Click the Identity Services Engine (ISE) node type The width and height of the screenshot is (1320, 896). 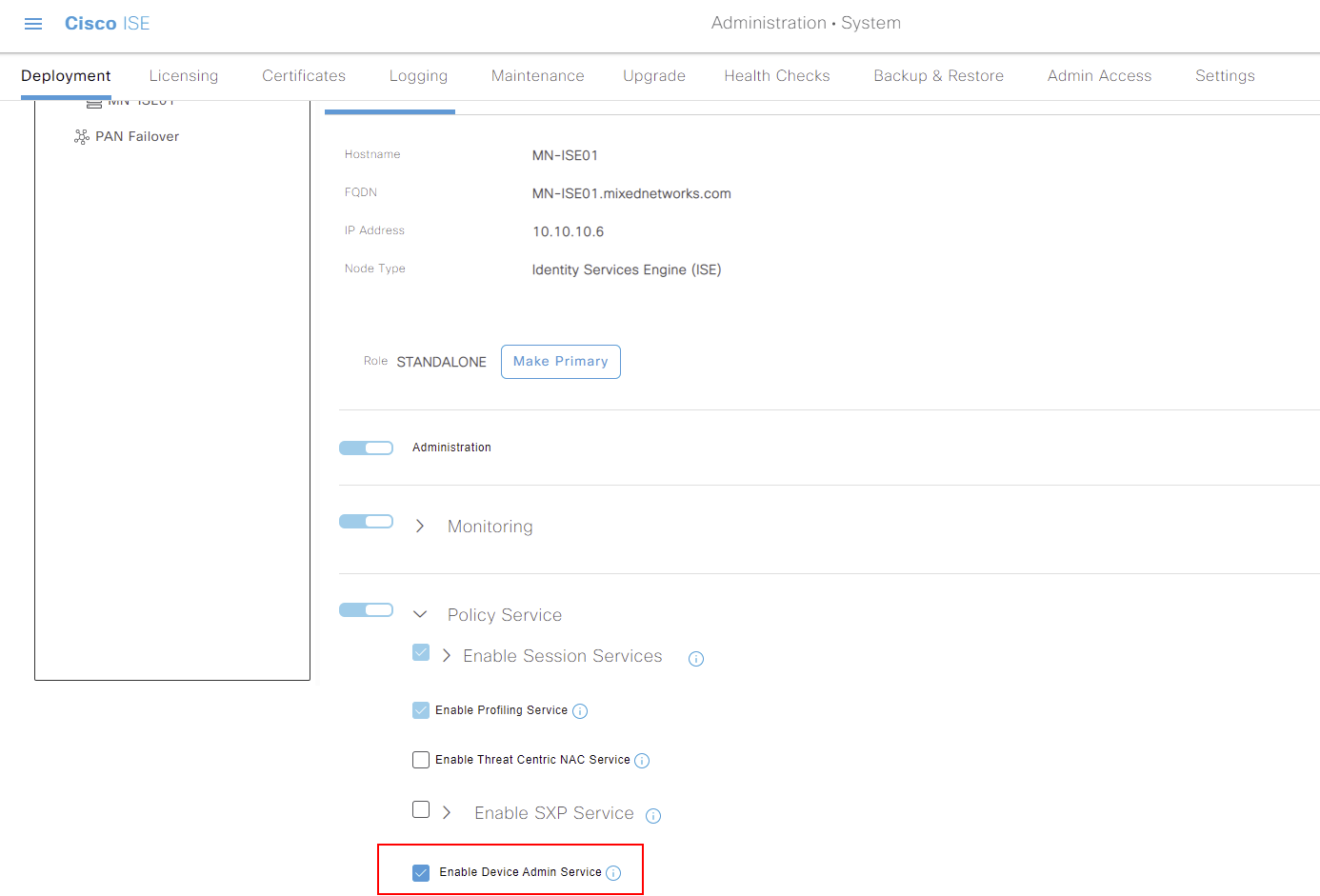(627, 269)
